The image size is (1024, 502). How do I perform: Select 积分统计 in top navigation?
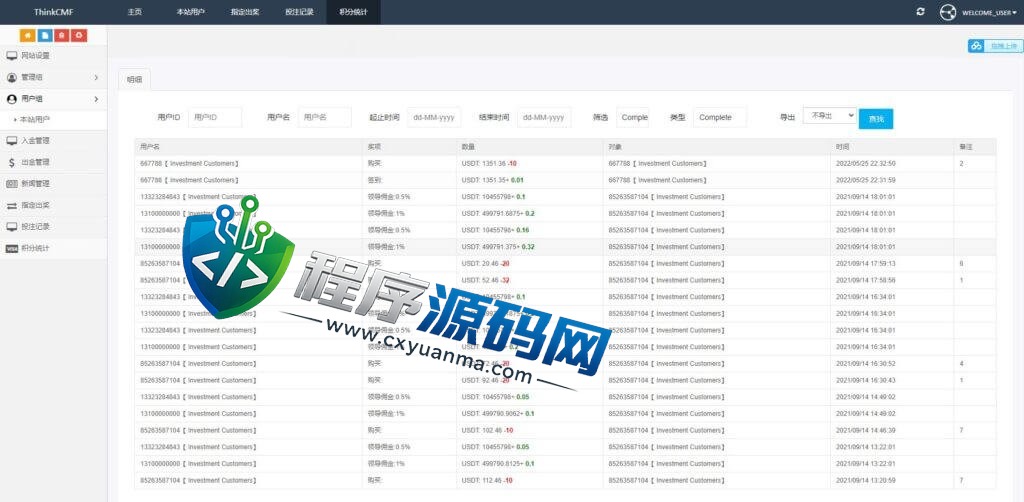[353, 12]
